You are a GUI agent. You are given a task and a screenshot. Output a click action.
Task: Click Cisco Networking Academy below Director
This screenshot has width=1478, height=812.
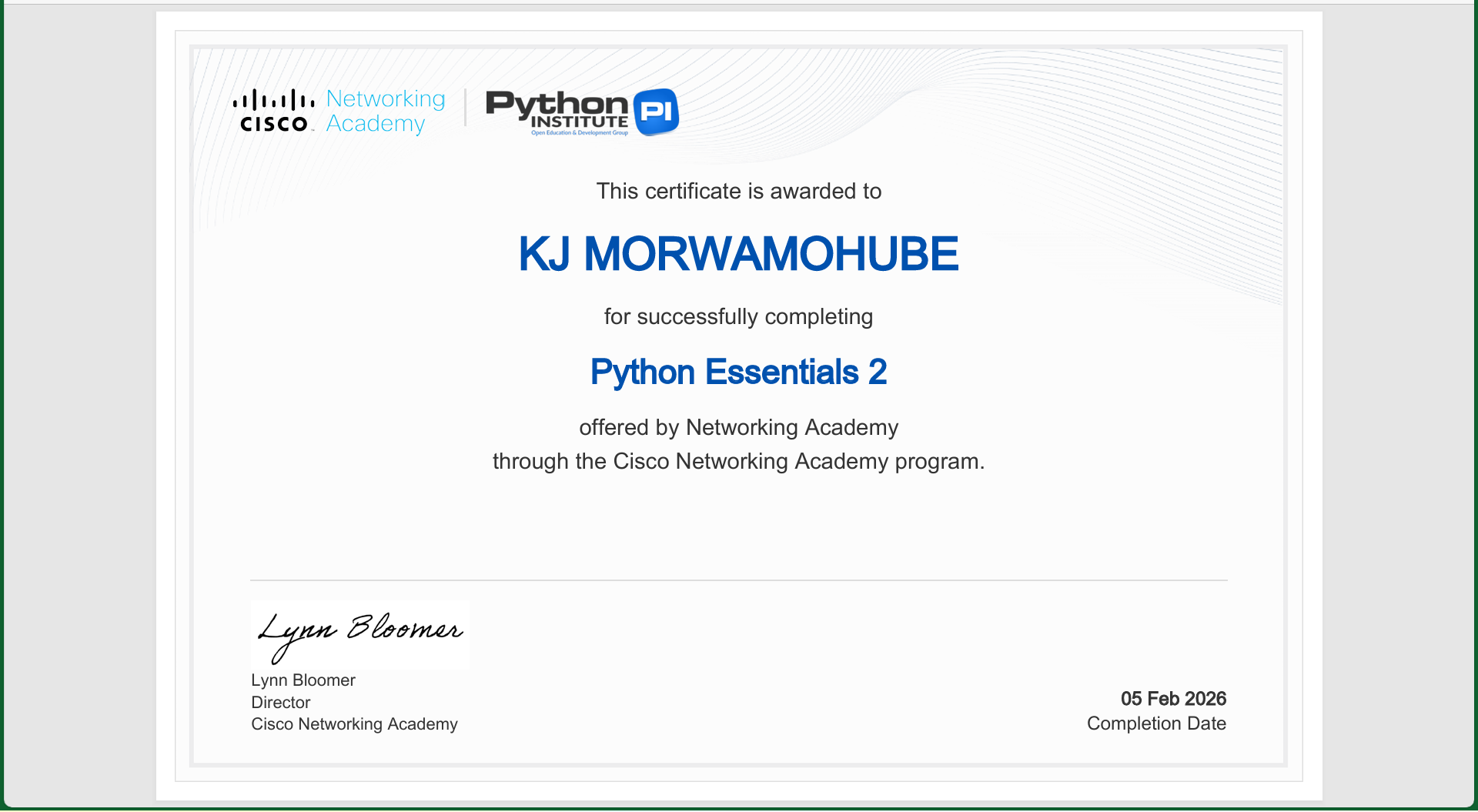tap(354, 724)
